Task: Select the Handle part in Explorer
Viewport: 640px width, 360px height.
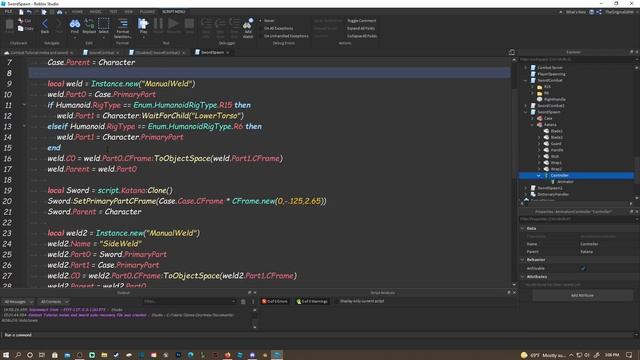Action: [x=557, y=150]
